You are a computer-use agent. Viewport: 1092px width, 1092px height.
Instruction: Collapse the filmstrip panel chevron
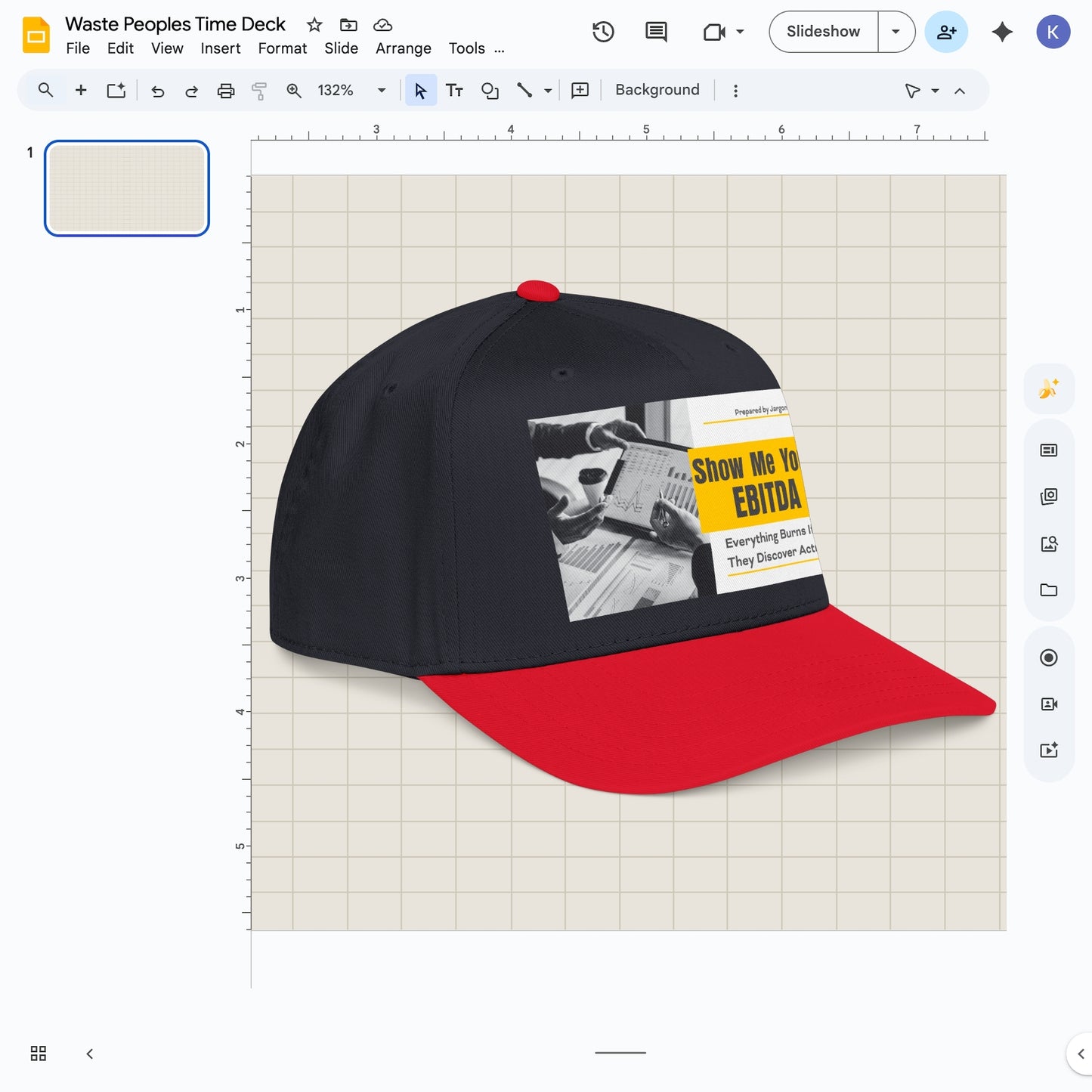(x=90, y=1053)
